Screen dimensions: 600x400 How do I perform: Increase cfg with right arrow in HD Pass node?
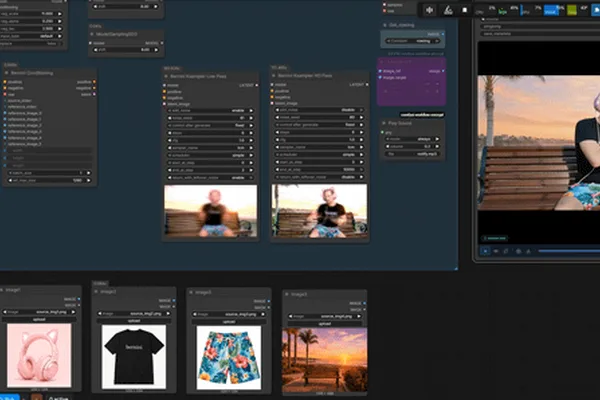pos(361,140)
